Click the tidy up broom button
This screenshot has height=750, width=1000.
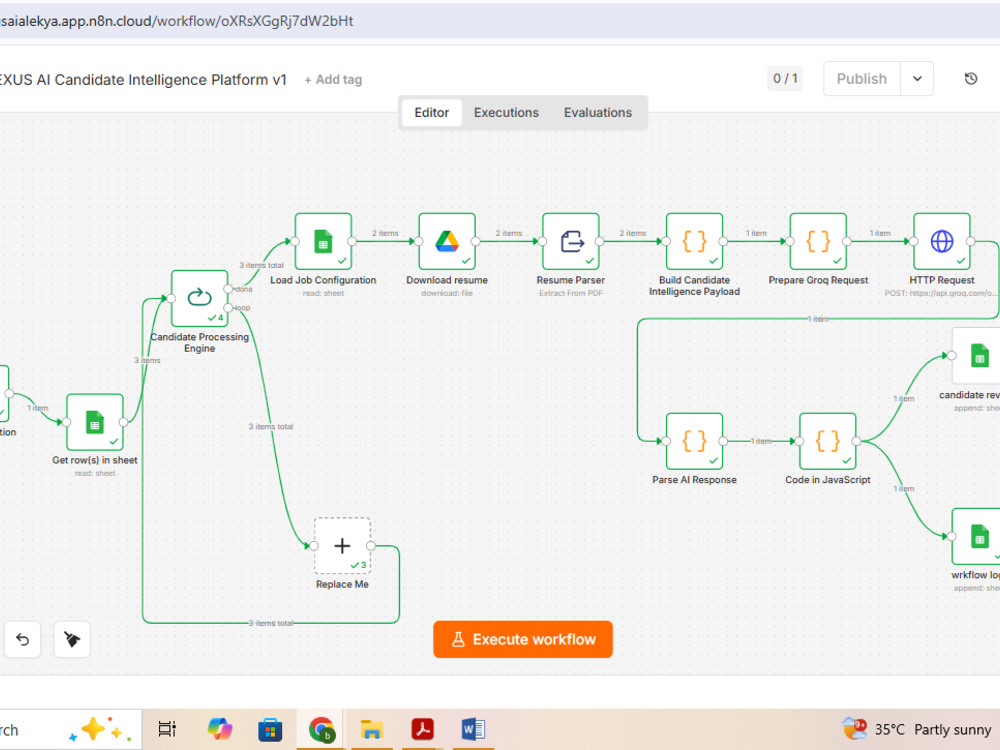(x=72, y=639)
